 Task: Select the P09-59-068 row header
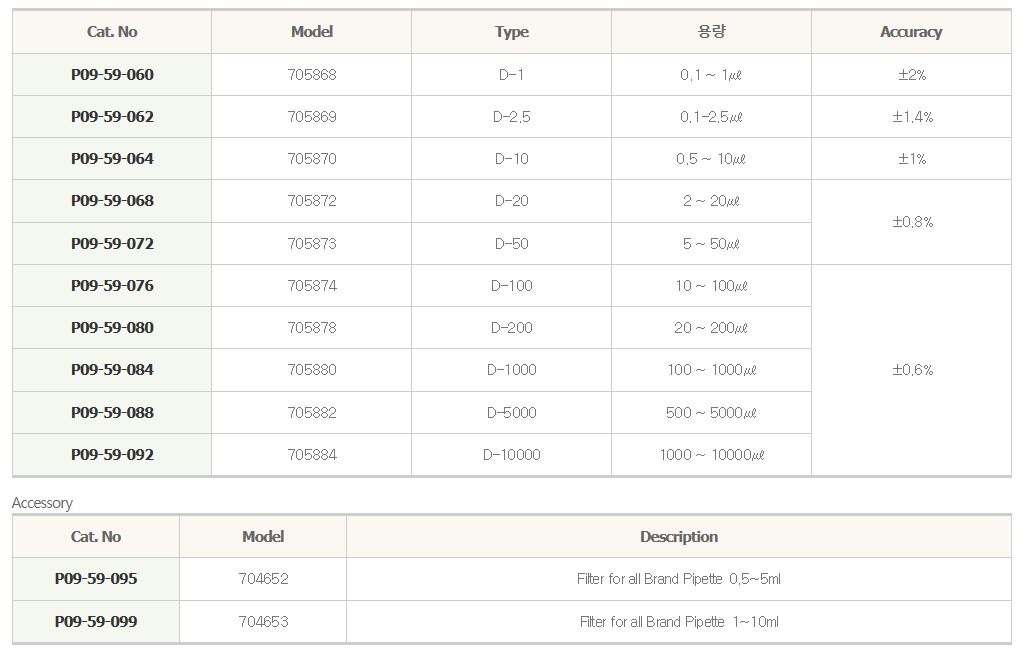112,201
